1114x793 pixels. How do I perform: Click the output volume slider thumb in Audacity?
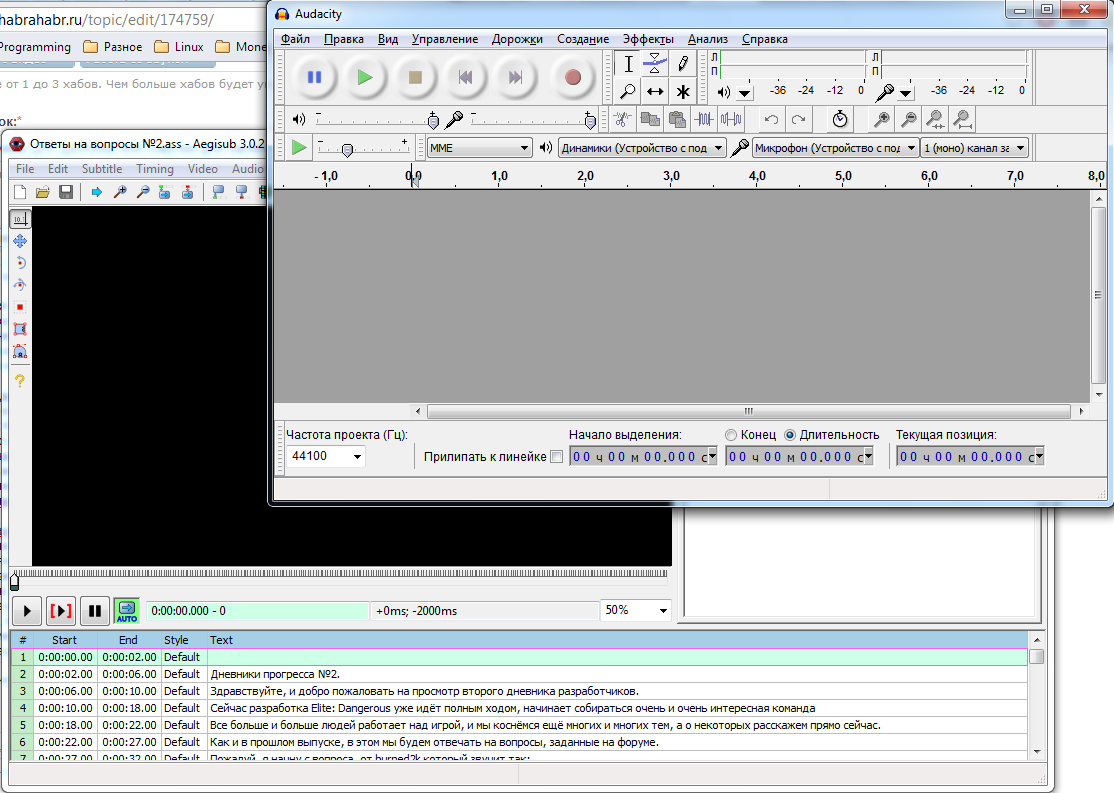pos(433,121)
